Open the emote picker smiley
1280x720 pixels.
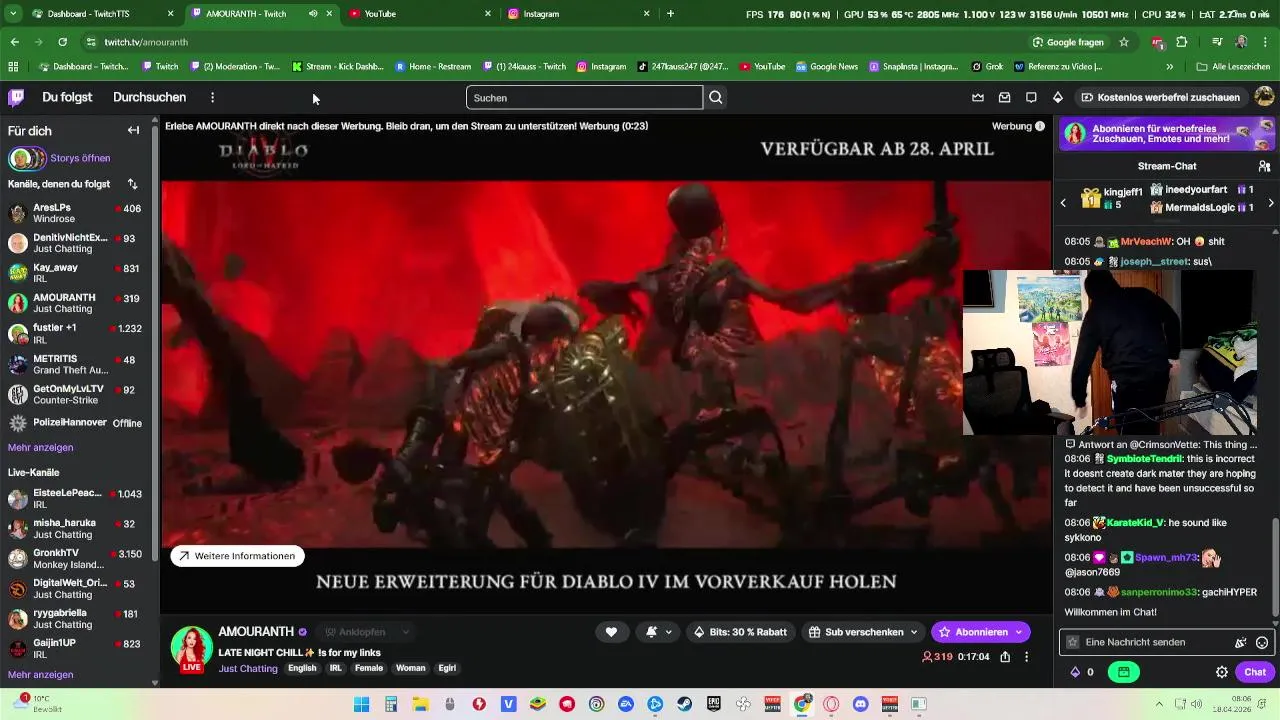(1262, 642)
